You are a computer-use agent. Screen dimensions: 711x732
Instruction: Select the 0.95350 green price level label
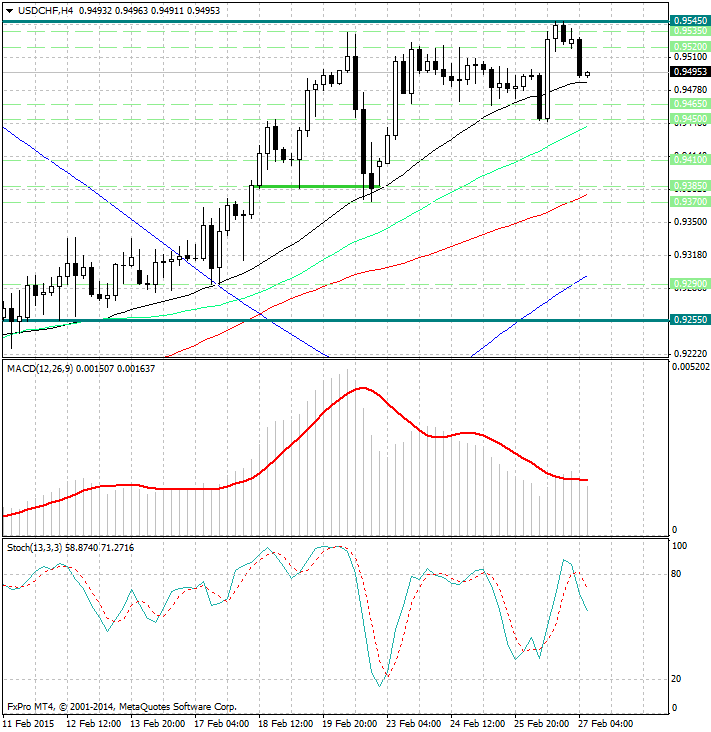[690, 31]
